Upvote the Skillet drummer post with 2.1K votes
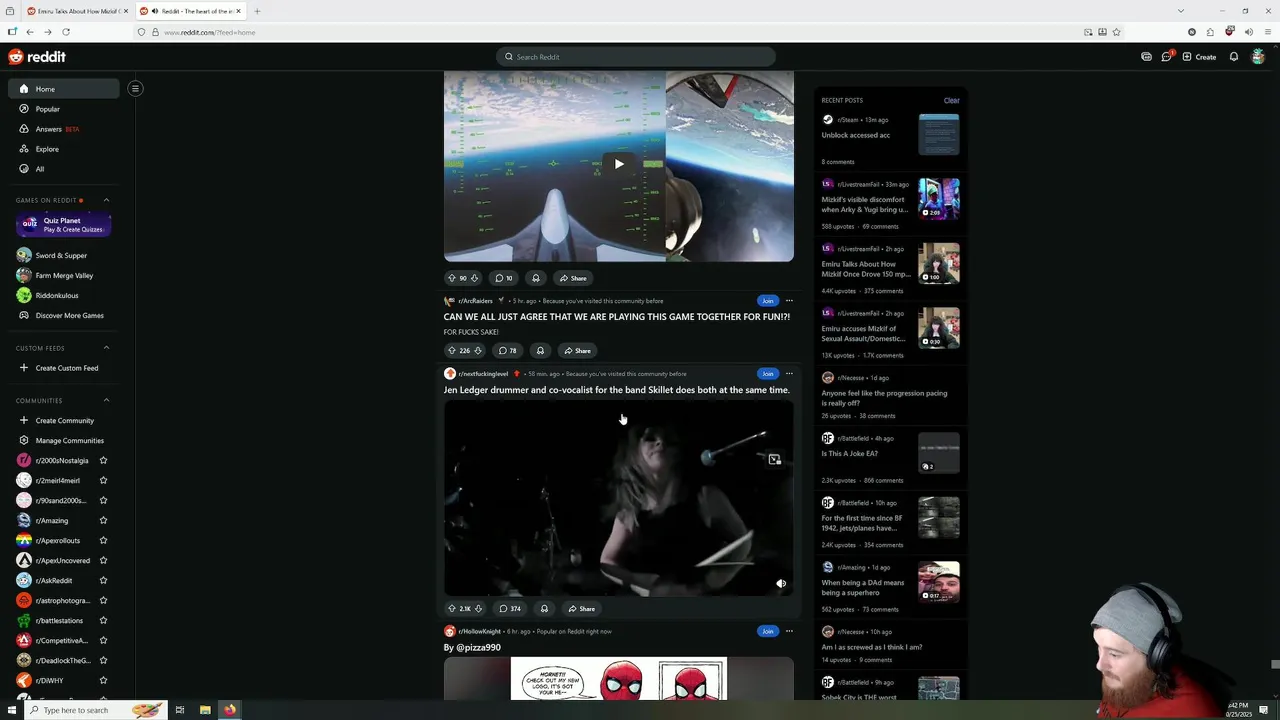Viewport: 1280px width, 720px height. tap(451, 608)
